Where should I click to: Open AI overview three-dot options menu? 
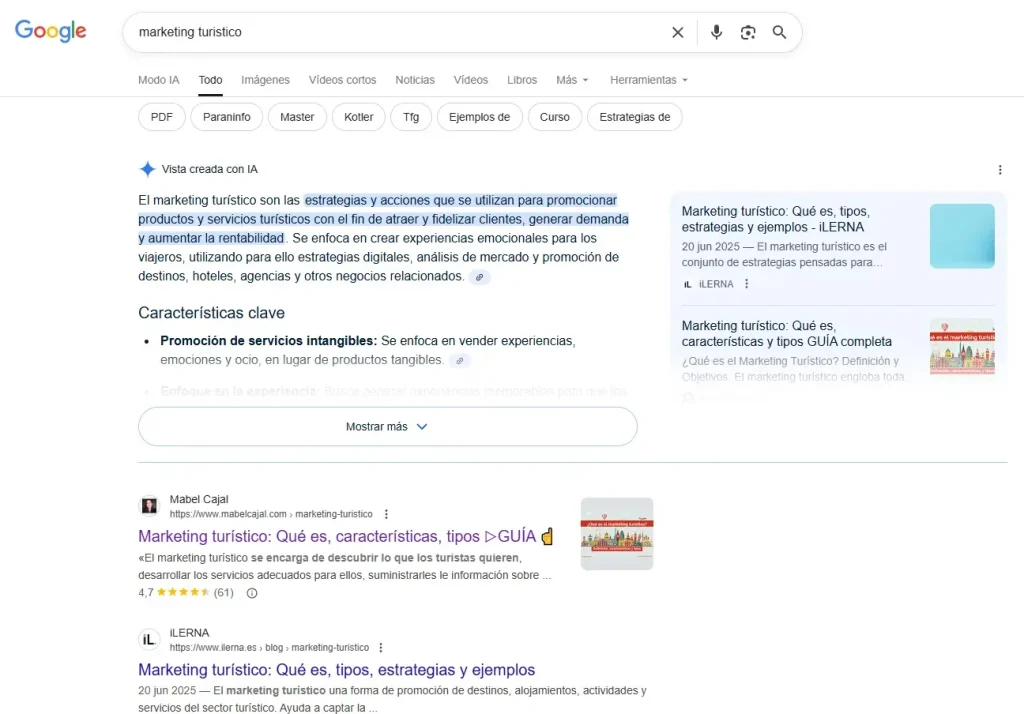point(1000,170)
